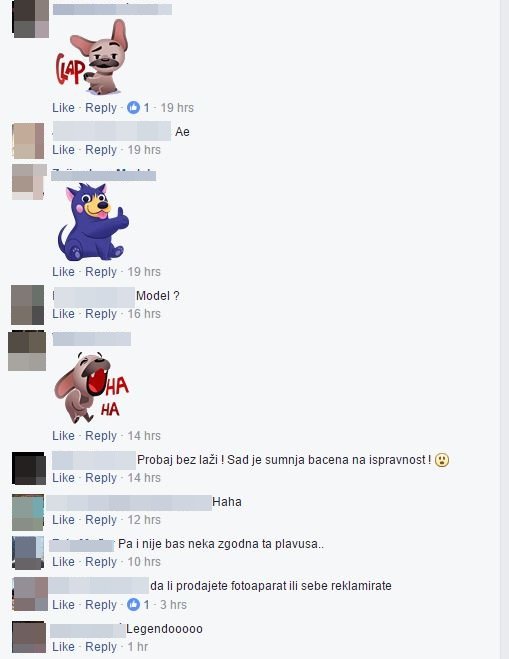Click the blue thumbs-up icon on the fotoaparat comment
Viewport: 509px width, 659px height.
(134, 604)
